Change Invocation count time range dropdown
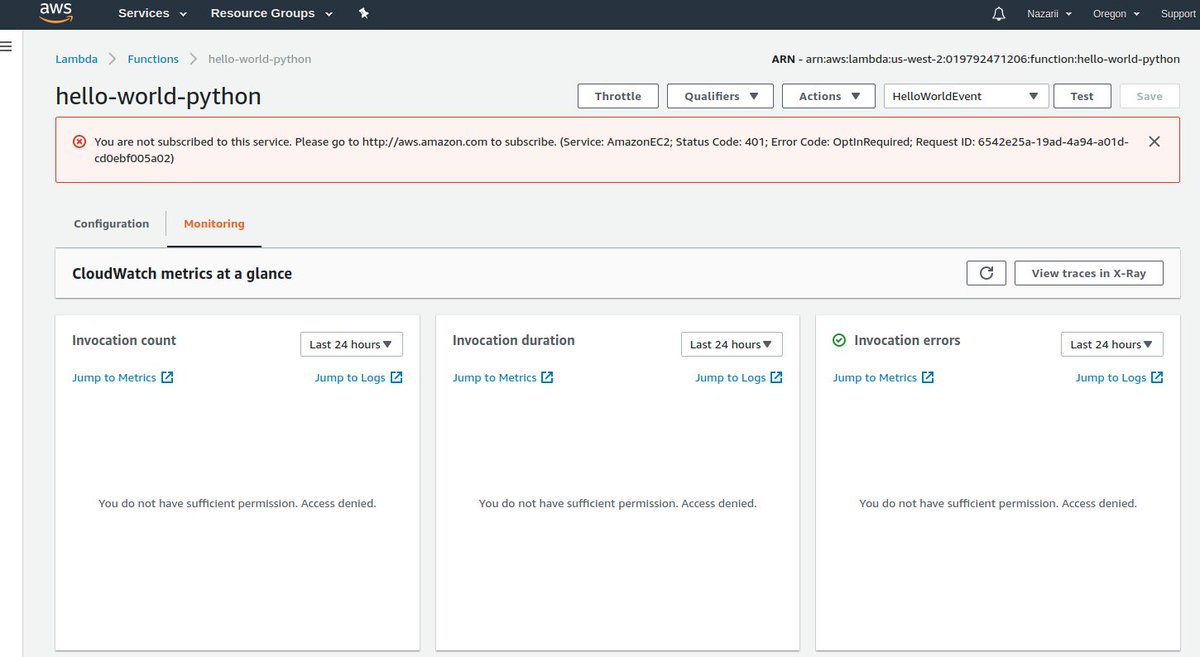The height and width of the screenshot is (657, 1200). (351, 344)
